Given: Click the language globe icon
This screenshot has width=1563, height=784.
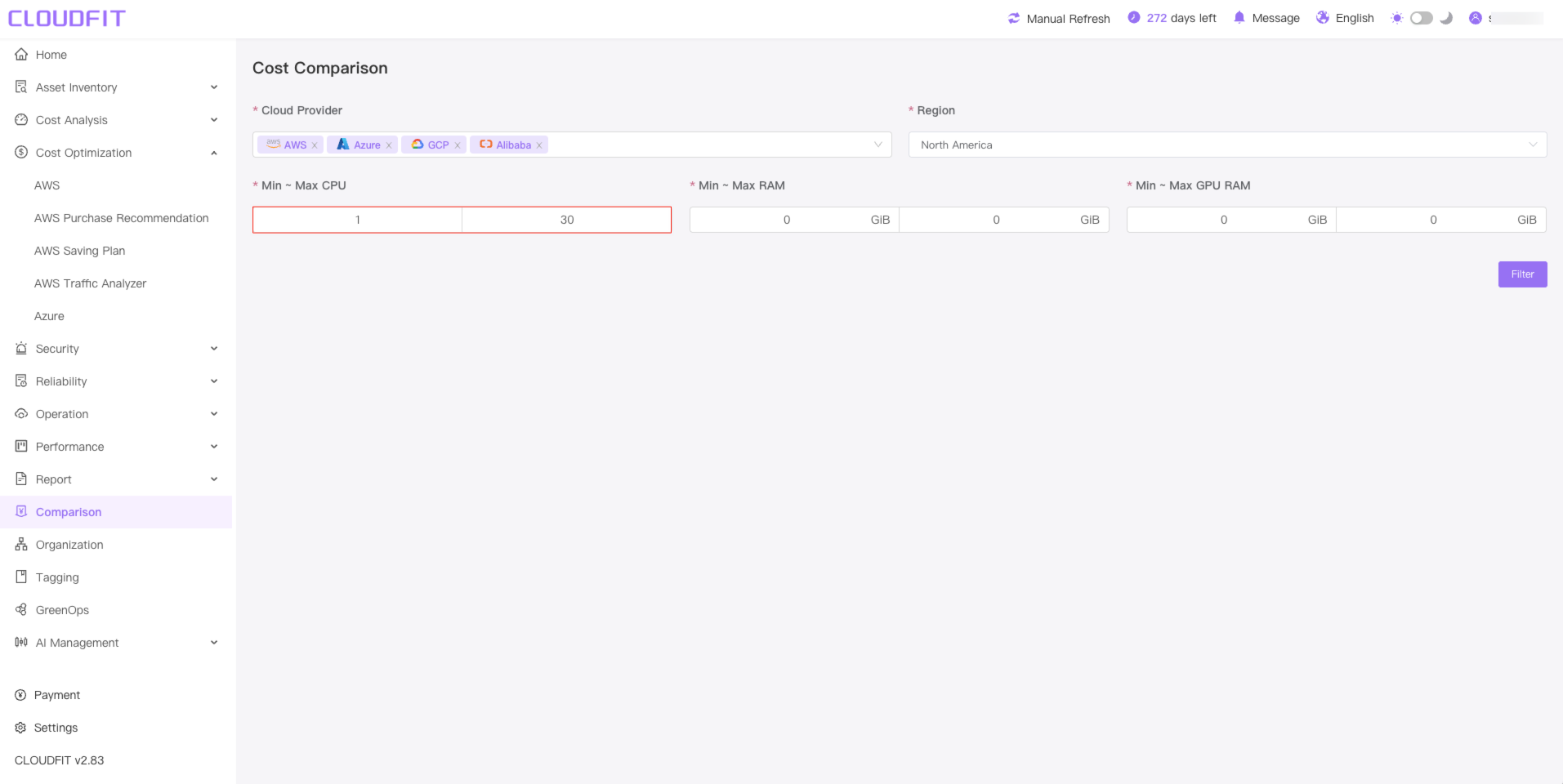Looking at the screenshot, I should point(1323,17).
